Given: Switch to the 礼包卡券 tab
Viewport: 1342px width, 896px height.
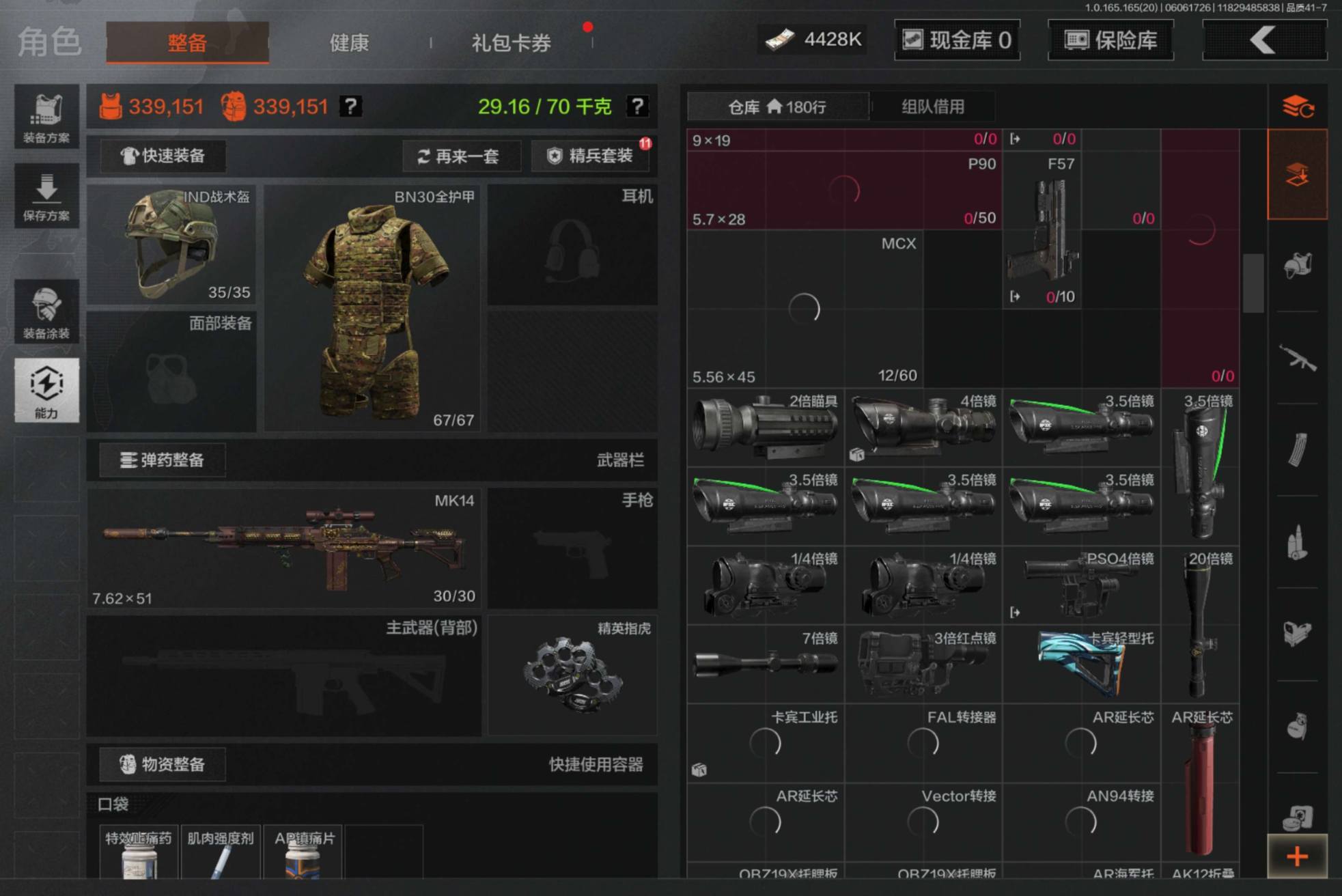Looking at the screenshot, I should point(511,42).
